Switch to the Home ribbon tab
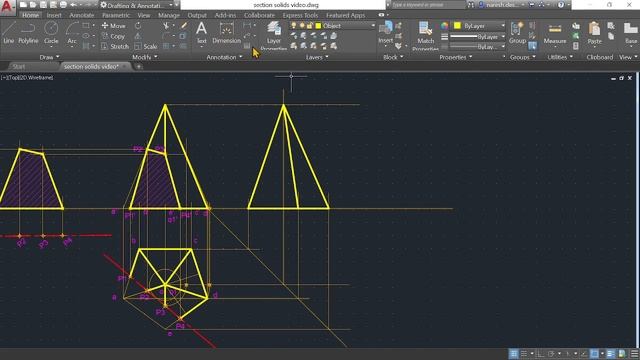This screenshot has width=640, height=360. (x=30, y=15)
